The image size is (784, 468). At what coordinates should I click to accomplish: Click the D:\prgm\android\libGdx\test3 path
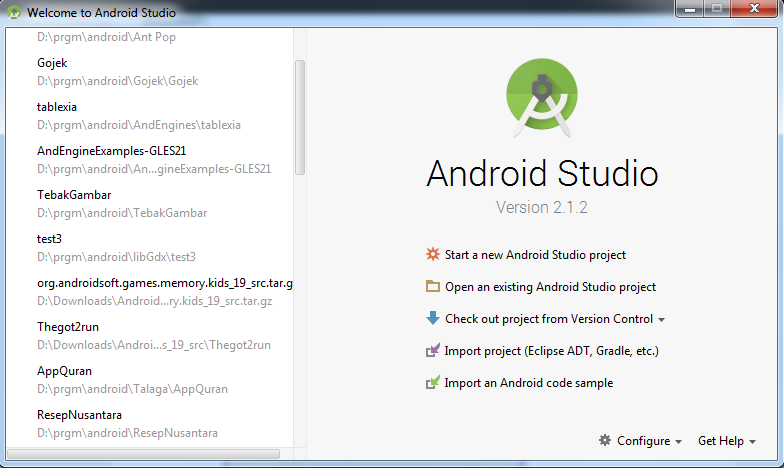point(116,257)
